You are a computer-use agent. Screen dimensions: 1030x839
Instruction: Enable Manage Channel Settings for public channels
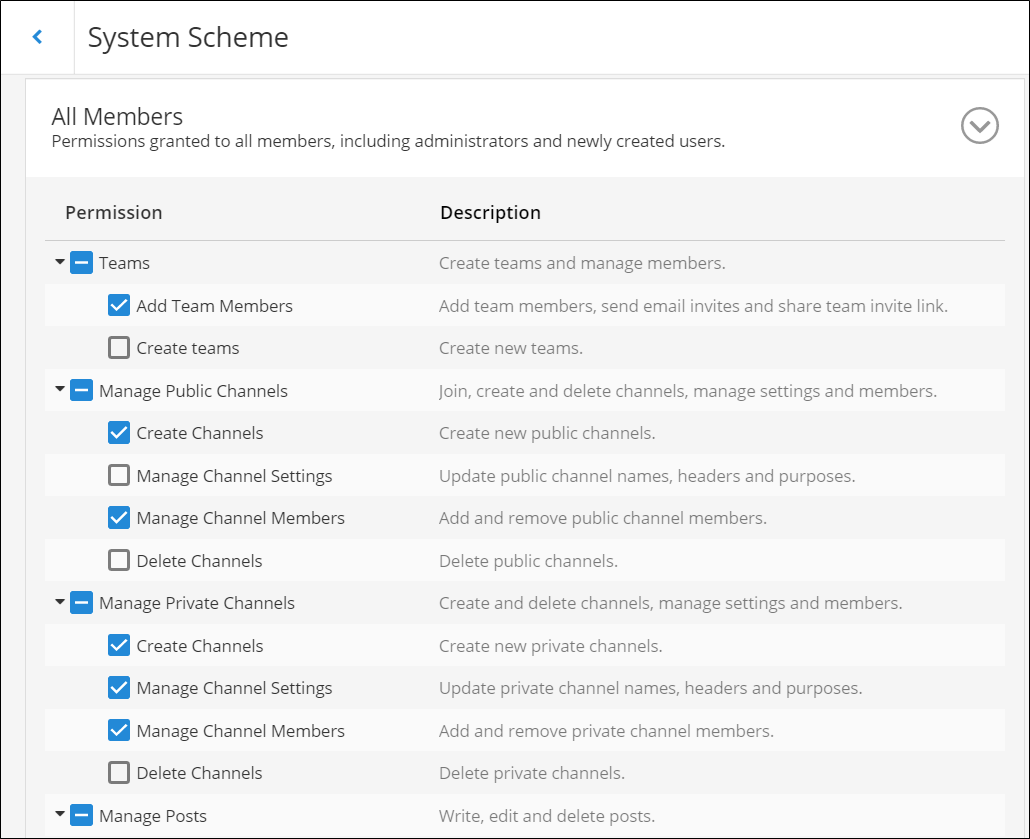[119, 475]
